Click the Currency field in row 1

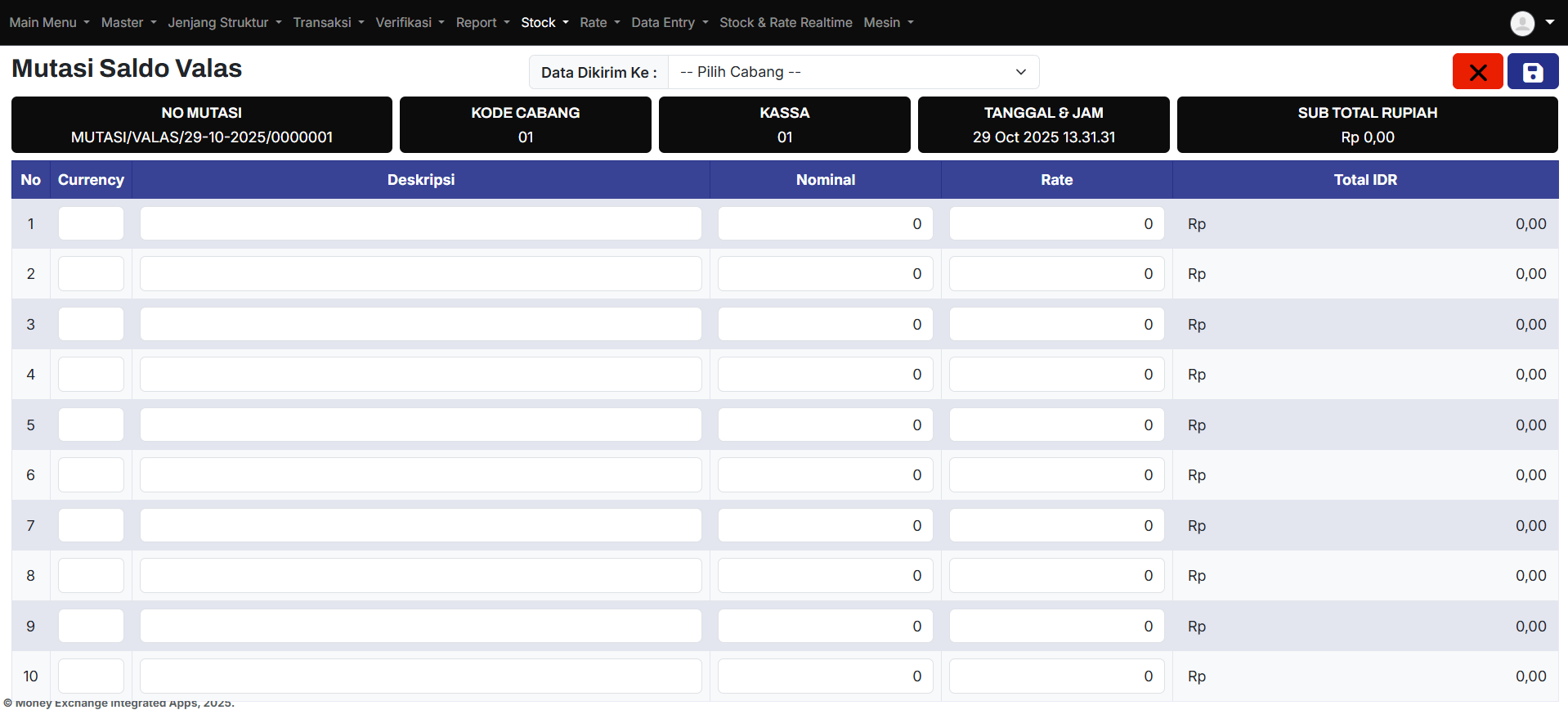tap(91, 223)
